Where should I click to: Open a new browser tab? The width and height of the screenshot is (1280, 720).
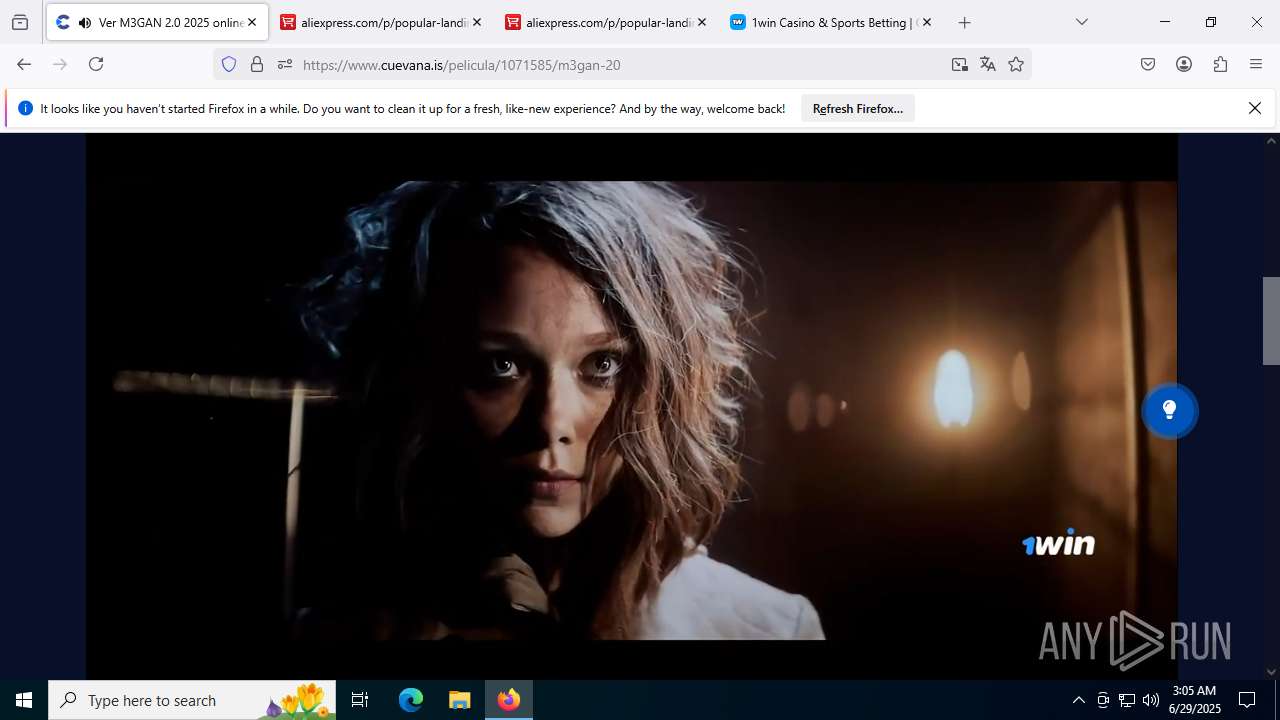tap(964, 22)
